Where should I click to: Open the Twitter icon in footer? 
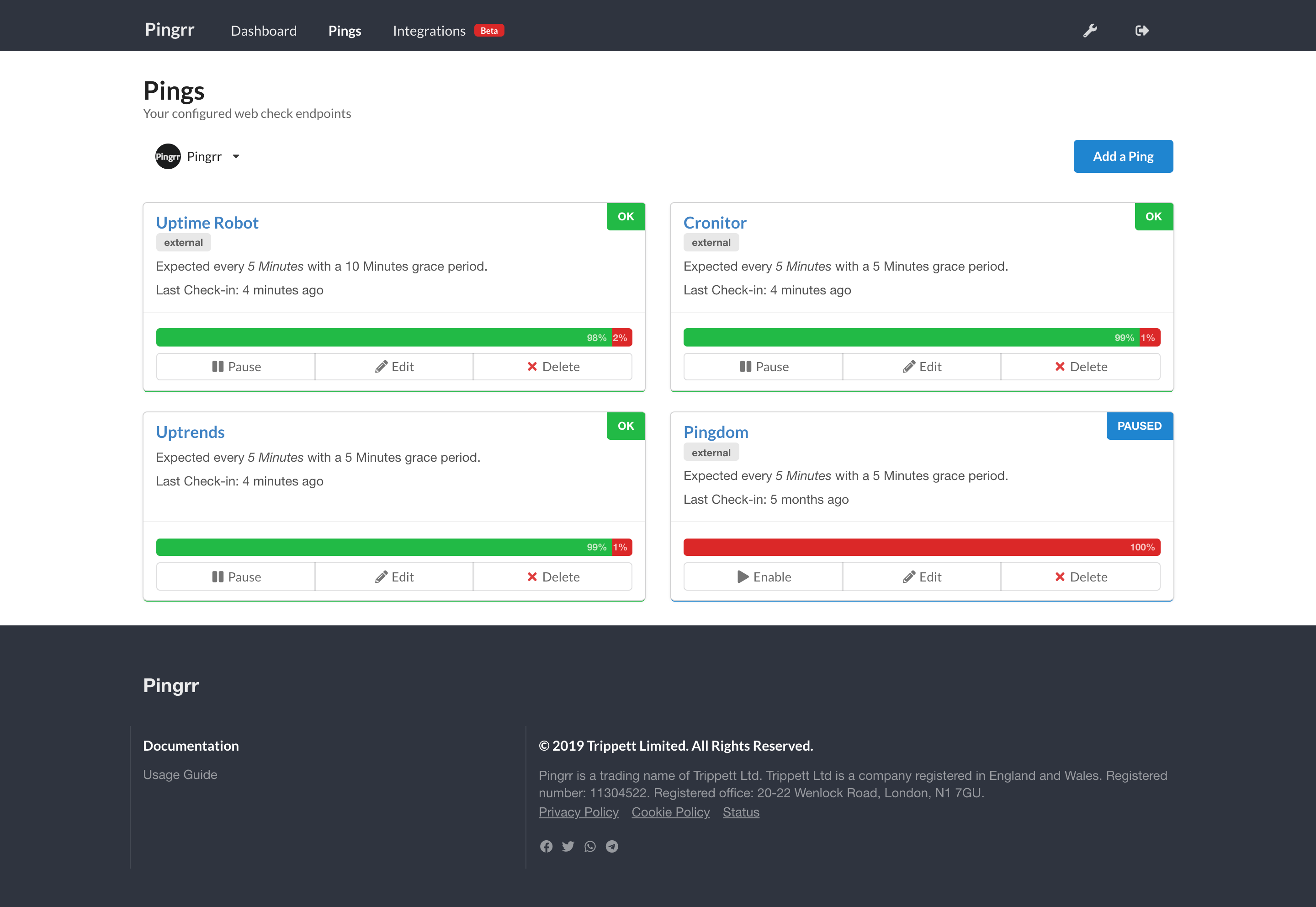coord(568,846)
